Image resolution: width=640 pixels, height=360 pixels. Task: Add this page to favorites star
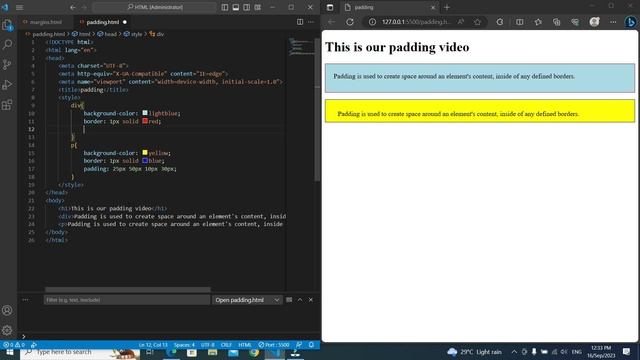[x=478, y=22]
